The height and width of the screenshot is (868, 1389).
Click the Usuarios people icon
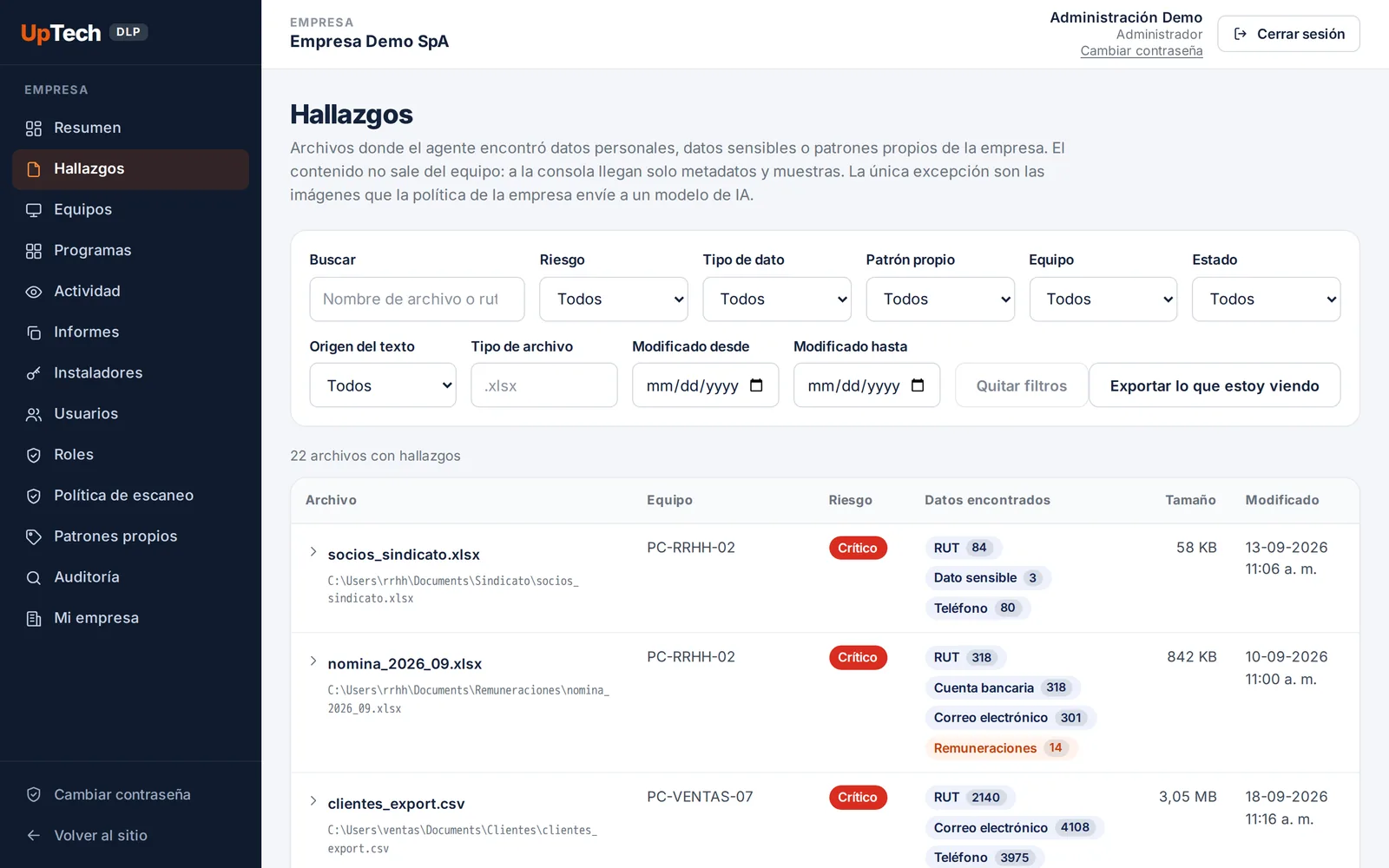point(34,414)
